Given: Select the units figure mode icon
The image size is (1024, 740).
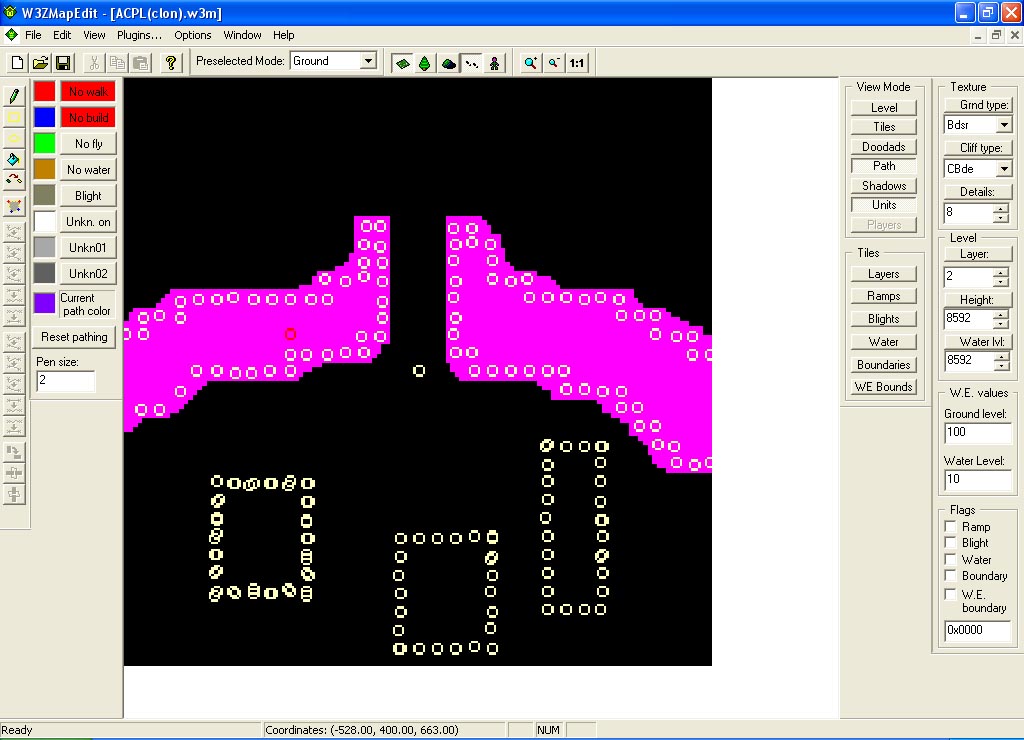Looking at the screenshot, I should tap(495, 63).
